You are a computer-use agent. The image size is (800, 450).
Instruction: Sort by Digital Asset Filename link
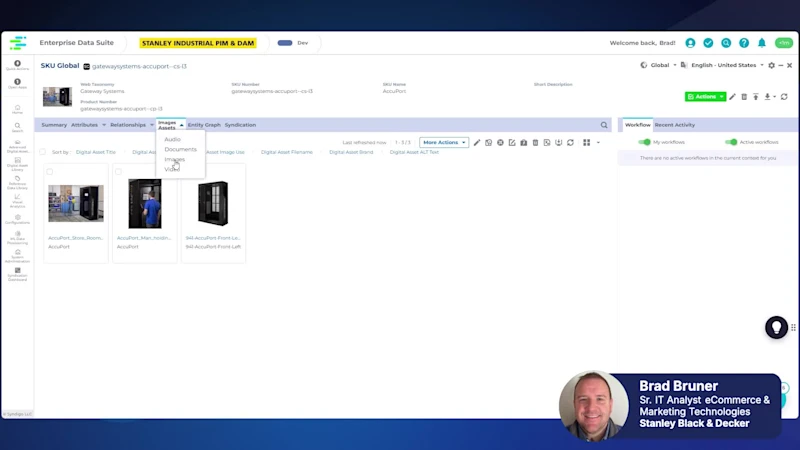(x=286, y=152)
